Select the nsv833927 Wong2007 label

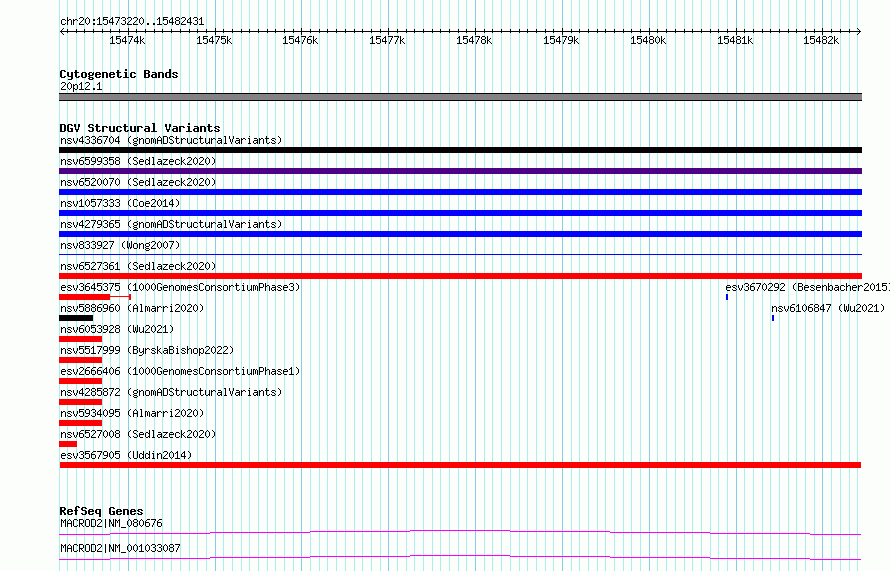point(120,245)
